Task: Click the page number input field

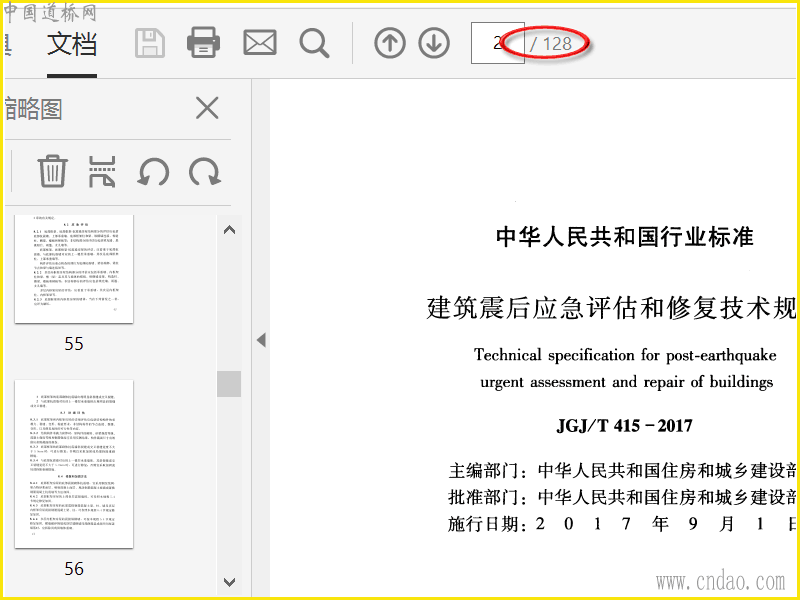Action: [x=497, y=43]
